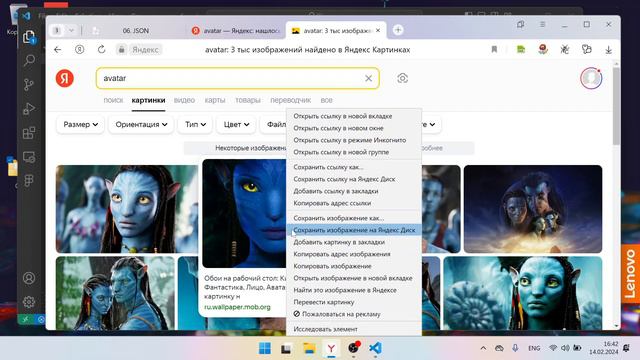Select the товары section tab
This screenshot has width=640, height=360.
tap(248, 100)
